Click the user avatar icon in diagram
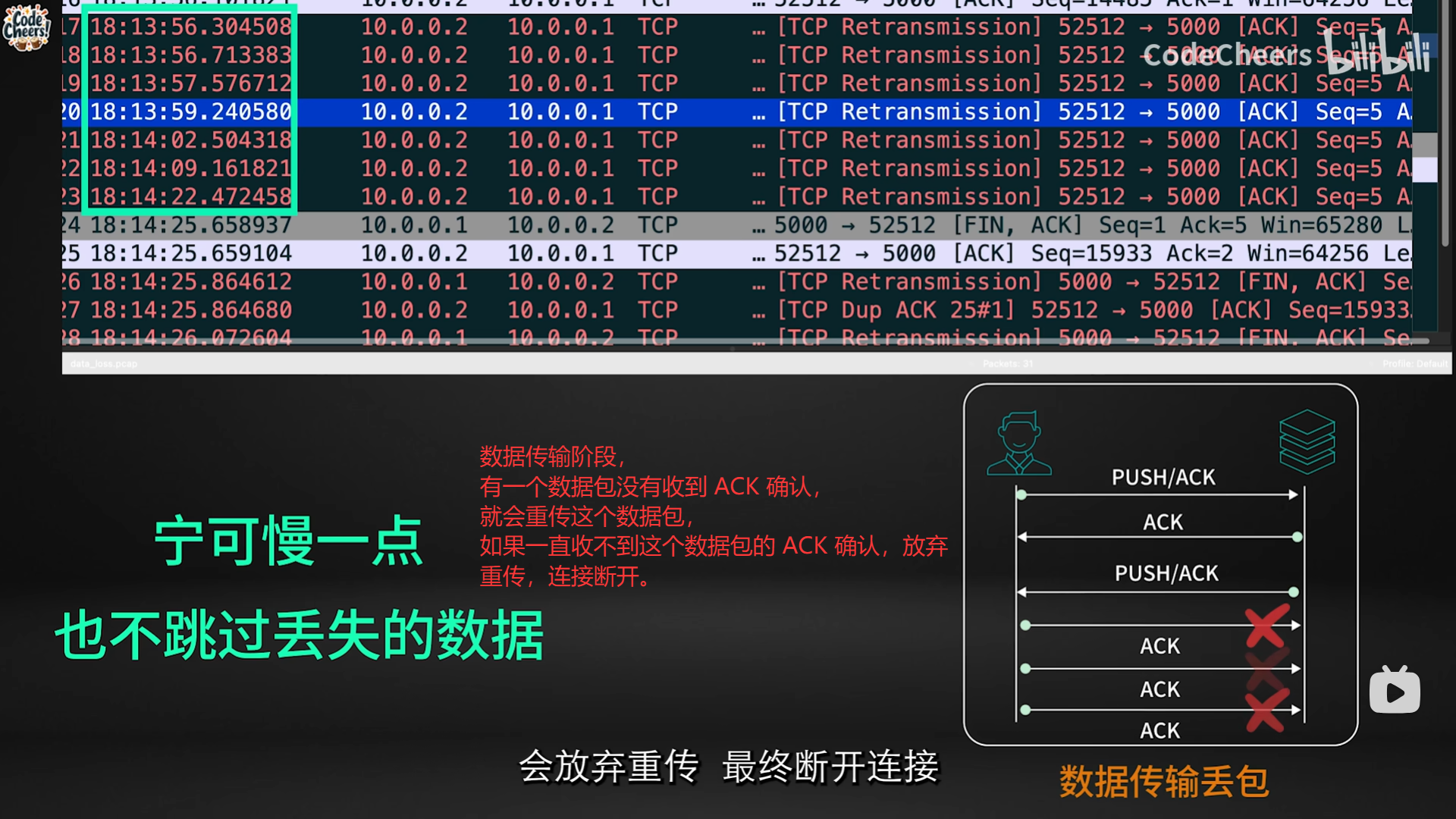1456x819 pixels. [1018, 444]
